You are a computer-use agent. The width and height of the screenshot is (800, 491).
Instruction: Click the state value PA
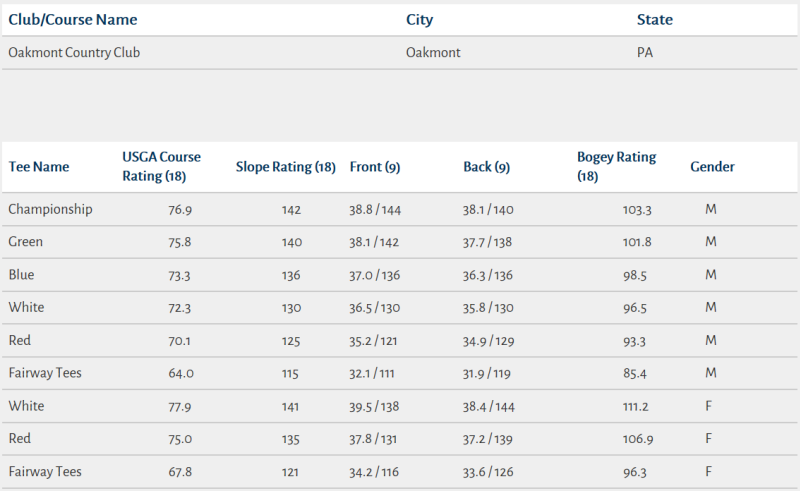coord(645,53)
